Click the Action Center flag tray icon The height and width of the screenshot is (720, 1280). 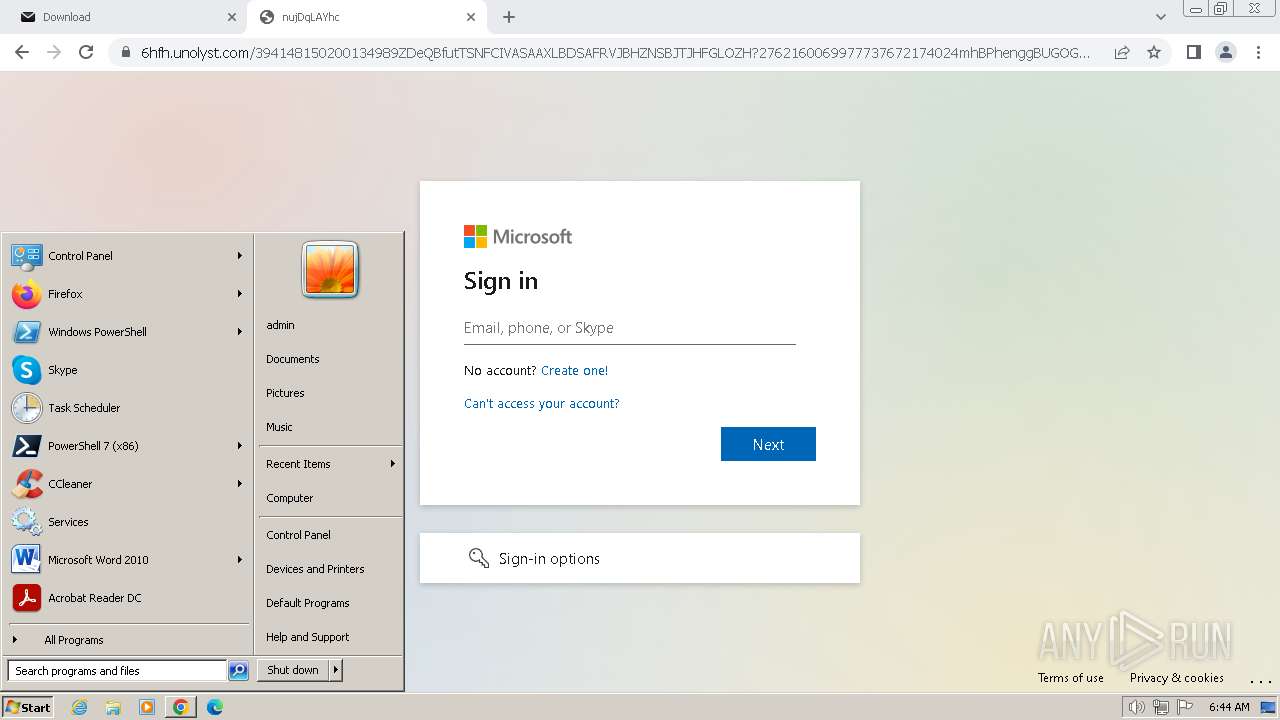coord(1185,707)
